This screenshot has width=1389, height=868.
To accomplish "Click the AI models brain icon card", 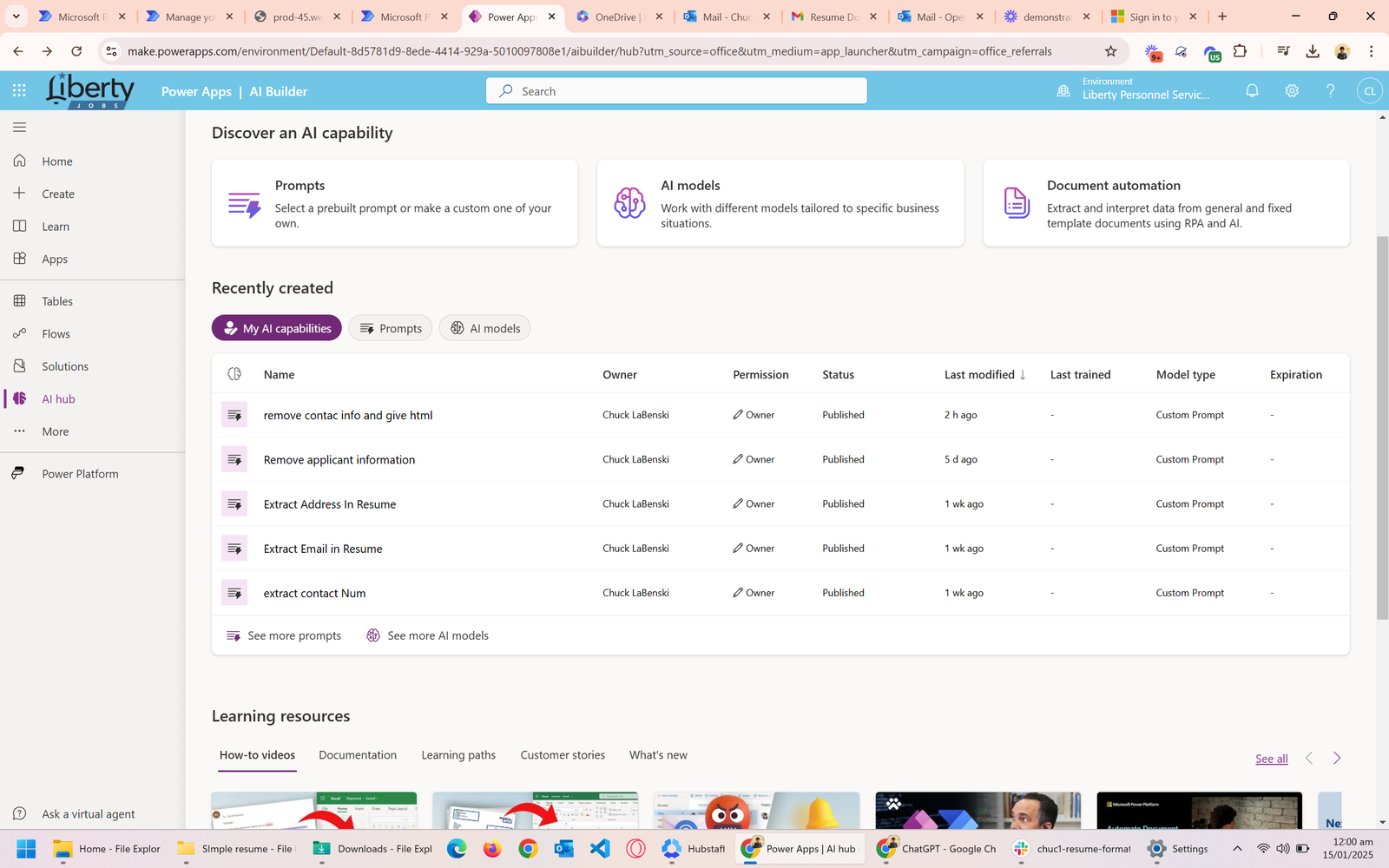I will coord(629,203).
